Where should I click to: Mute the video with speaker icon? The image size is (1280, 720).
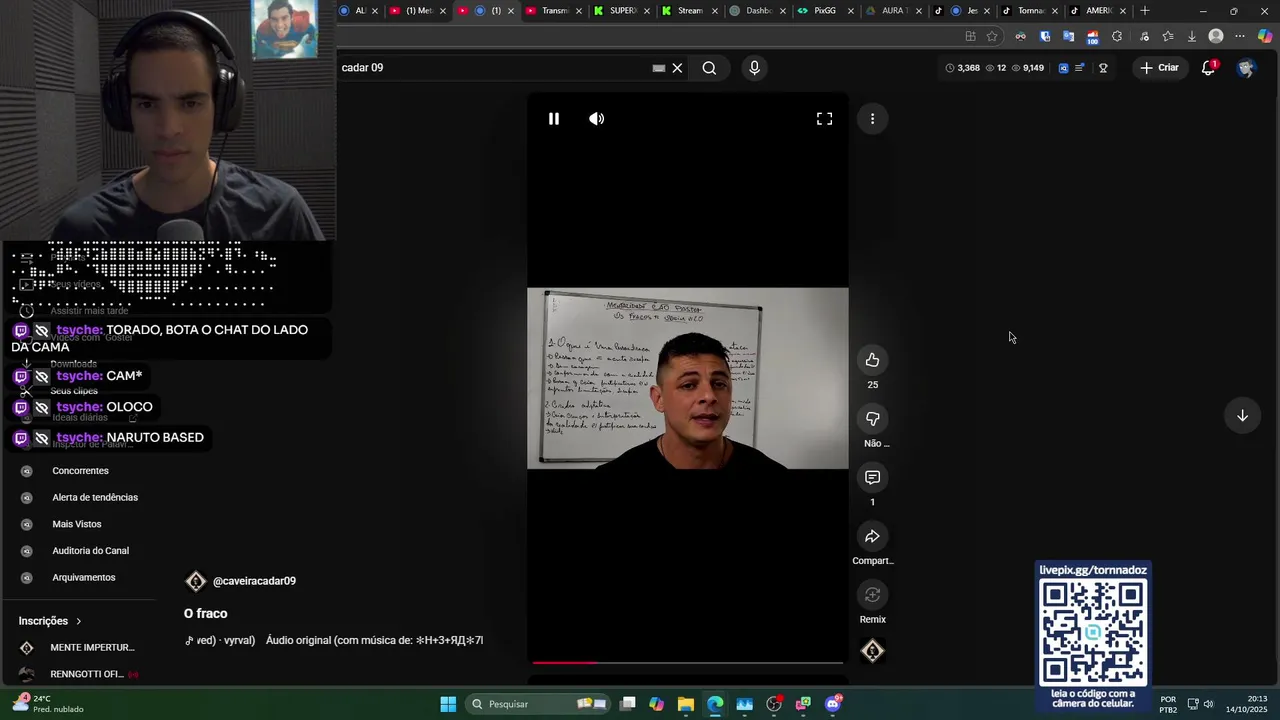(x=597, y=119)
